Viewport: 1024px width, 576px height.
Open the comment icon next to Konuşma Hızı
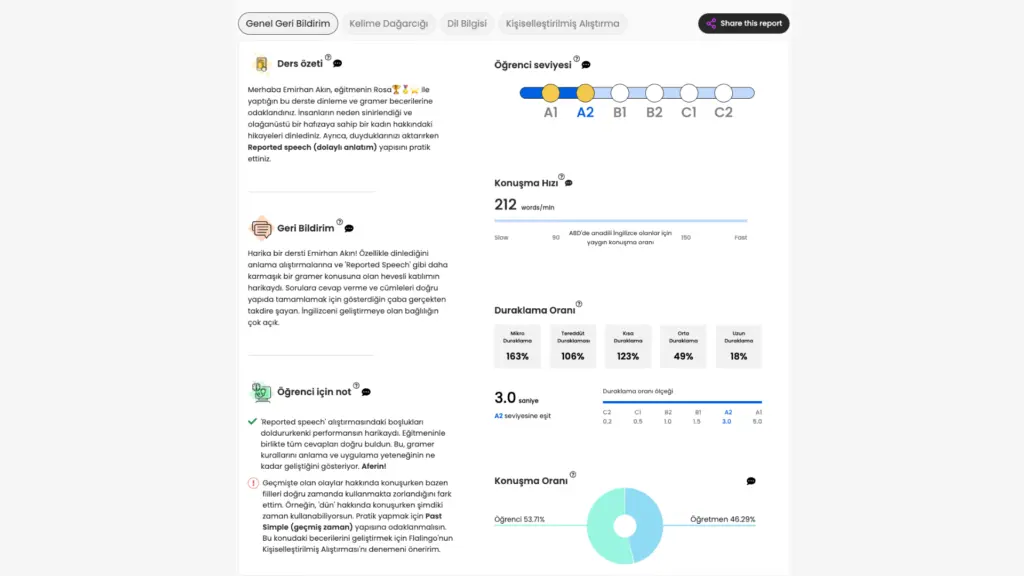[568, 183]
